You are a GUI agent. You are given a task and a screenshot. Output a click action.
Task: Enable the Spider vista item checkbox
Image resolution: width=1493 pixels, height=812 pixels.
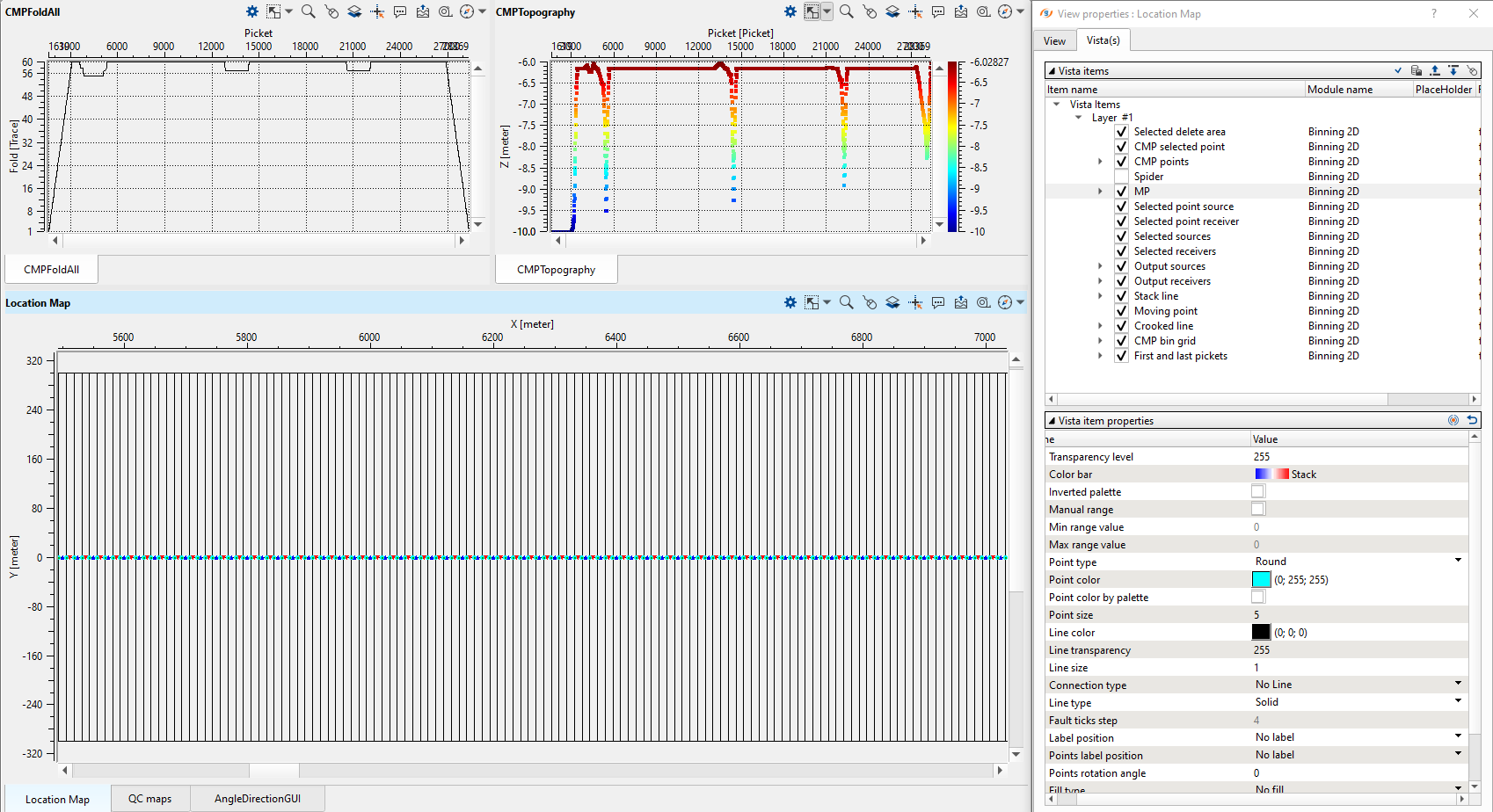coord(1121,177)
